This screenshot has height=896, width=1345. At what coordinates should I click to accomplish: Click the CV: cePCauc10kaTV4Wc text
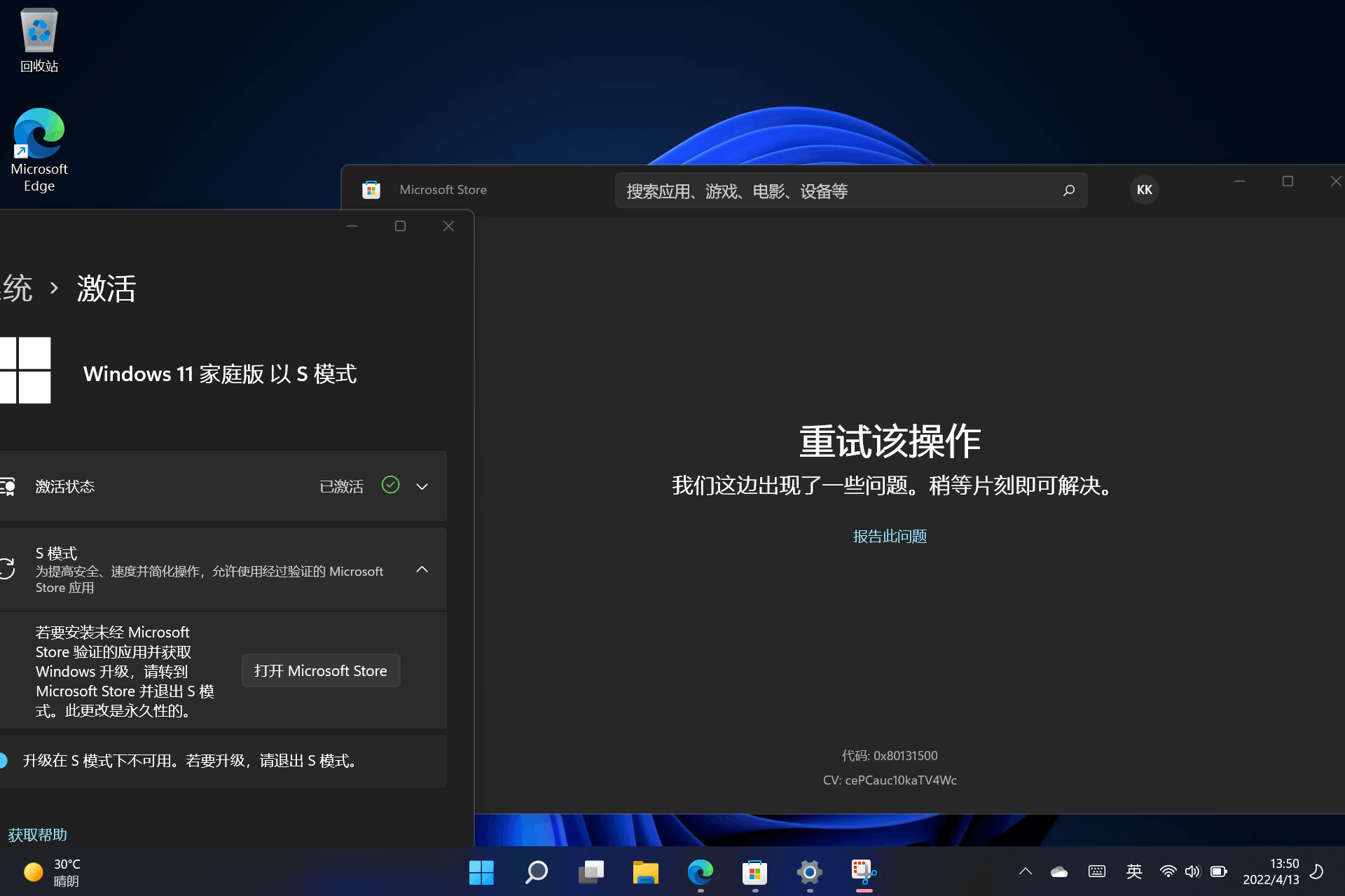890,780
